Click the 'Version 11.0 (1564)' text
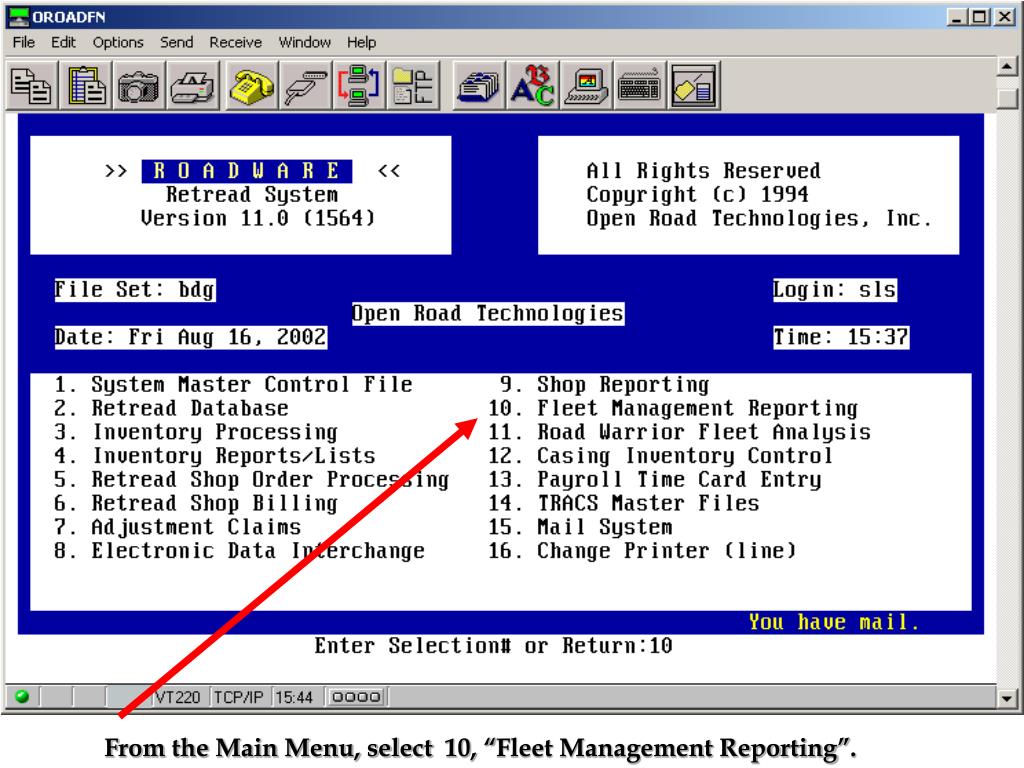The height and width of the screenshot is (768, 1024). click(x=259, y=218)
